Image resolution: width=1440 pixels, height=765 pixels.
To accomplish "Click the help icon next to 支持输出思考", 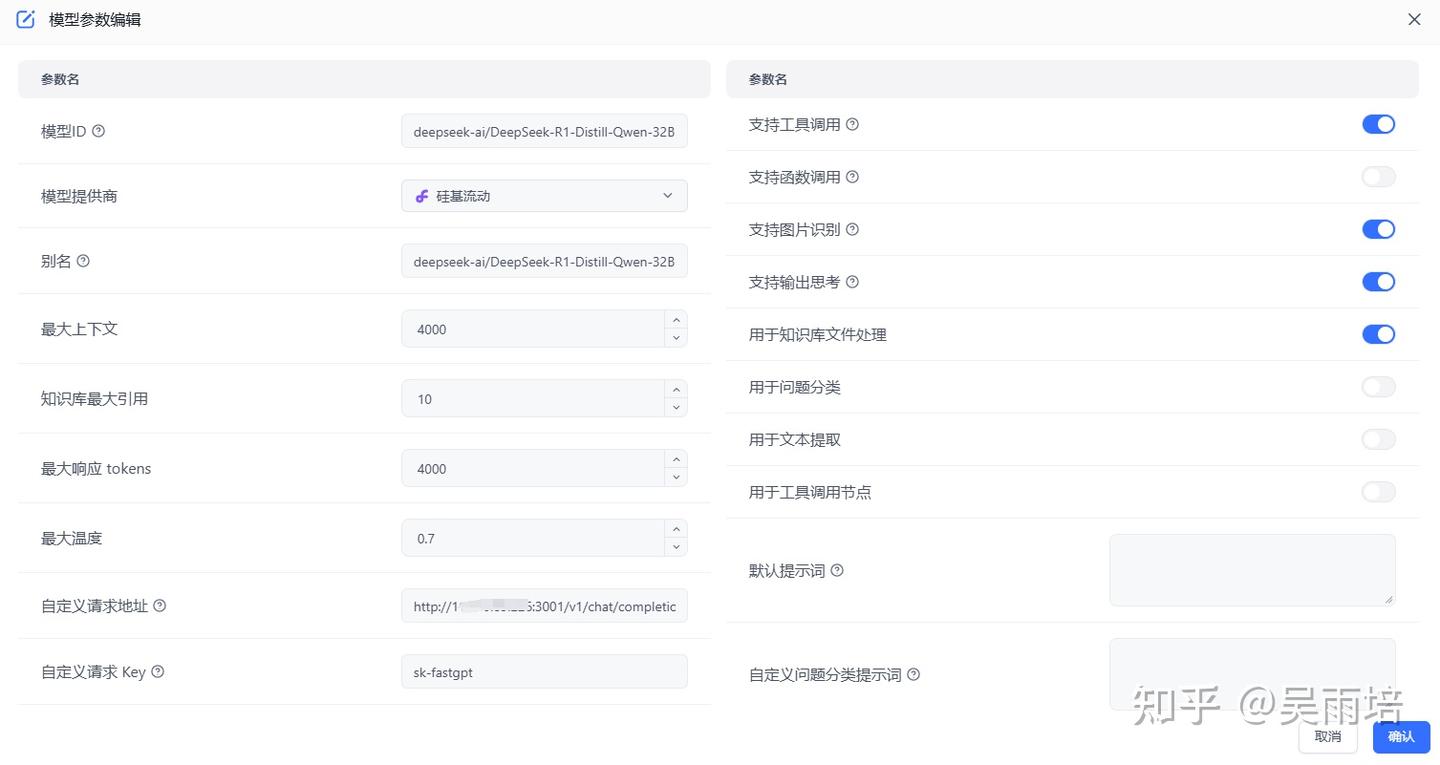I will tap(851, 281).
